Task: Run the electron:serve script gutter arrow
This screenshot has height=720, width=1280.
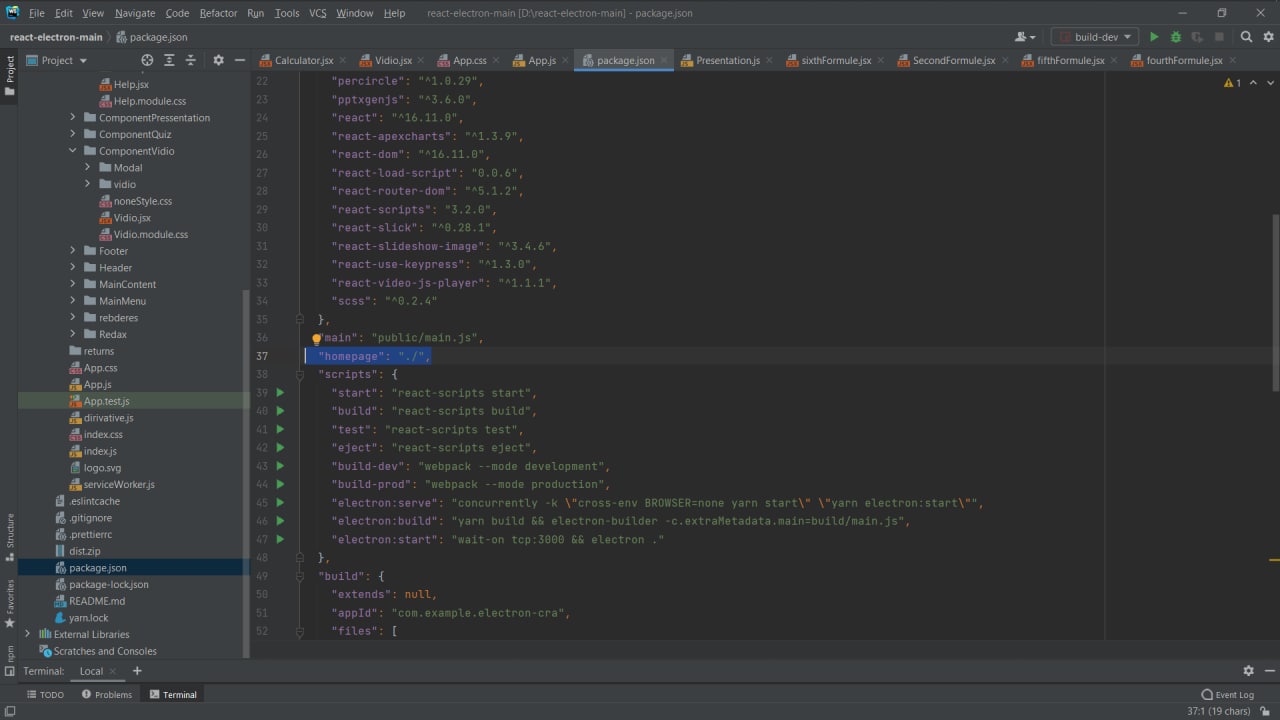Action: pos(280,503)
